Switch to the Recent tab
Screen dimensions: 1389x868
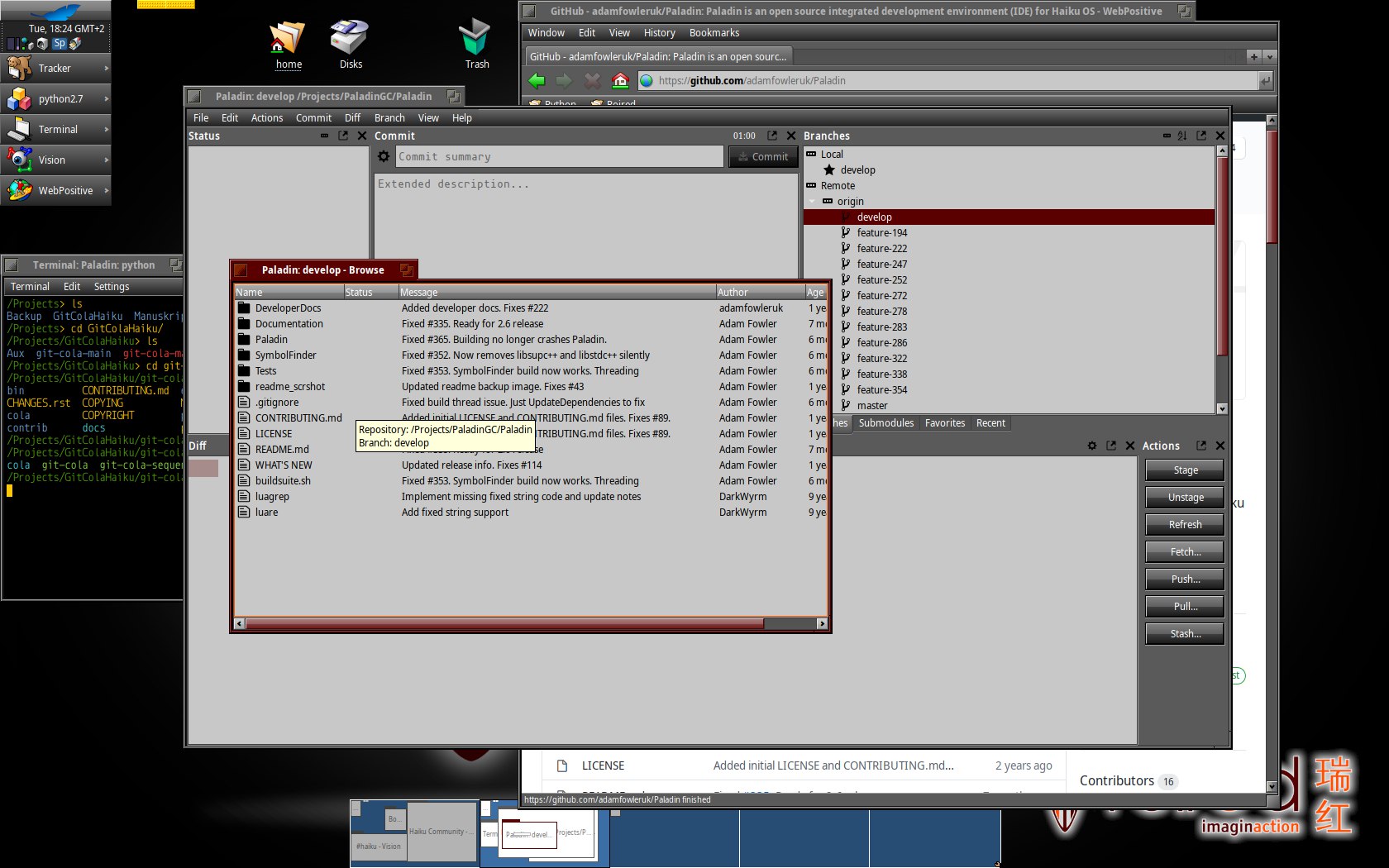pyautogui.click(x=990, y=423)
